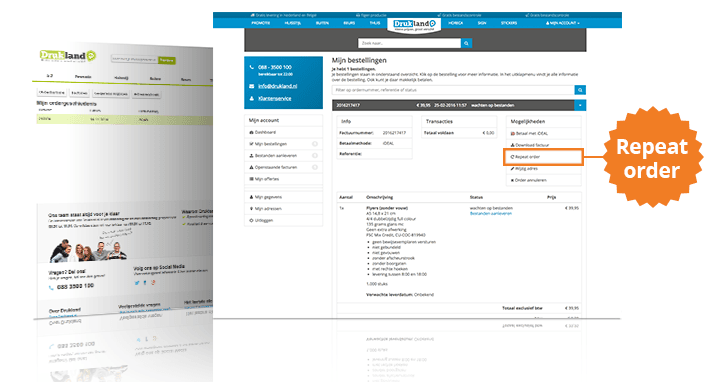Click the magnifier search button in header
This screenshot has height=382, width=726.
pyautogui.click(x=467, y=43)
